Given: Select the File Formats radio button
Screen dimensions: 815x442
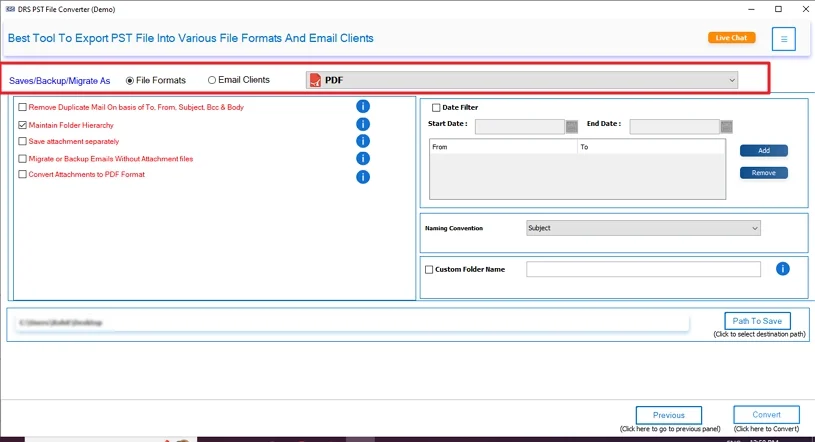Looking at the screenshot, I should (x=130, y=81).
